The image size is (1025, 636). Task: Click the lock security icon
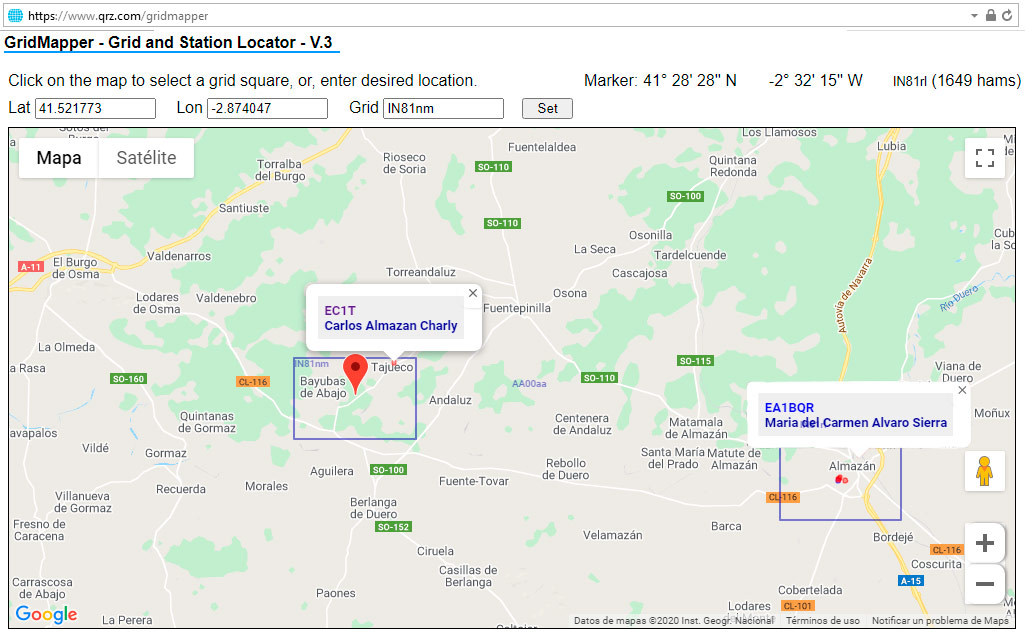tap(991, 15)
